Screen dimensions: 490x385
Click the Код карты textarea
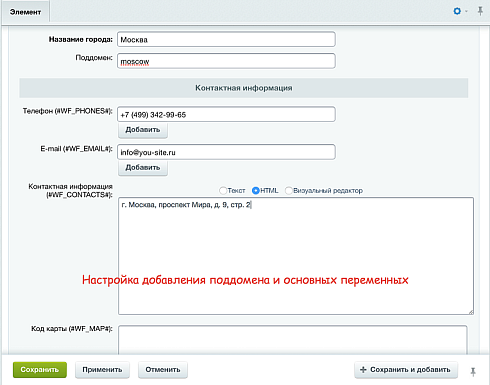click(293, 340)
